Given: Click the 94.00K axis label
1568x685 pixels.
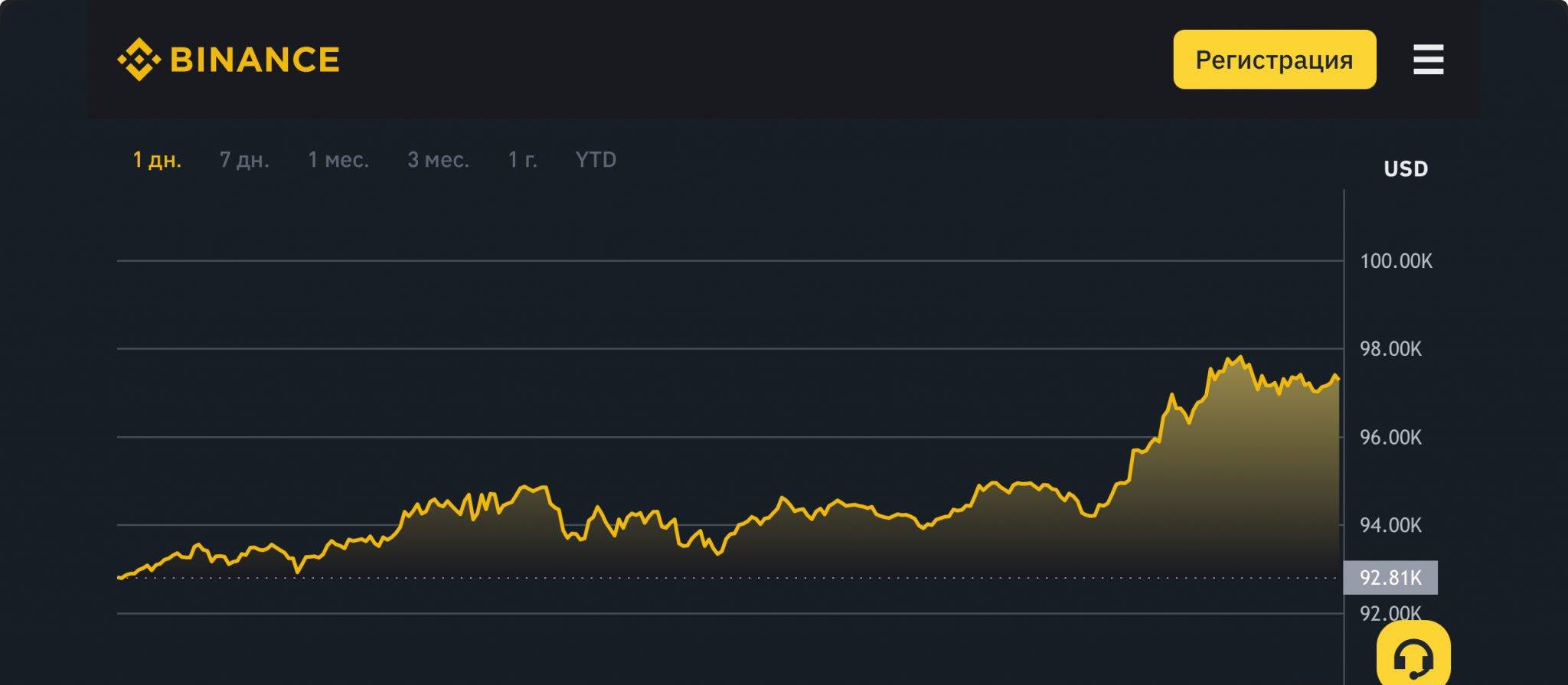Looking at the screenshot, I should point(1390,525).
